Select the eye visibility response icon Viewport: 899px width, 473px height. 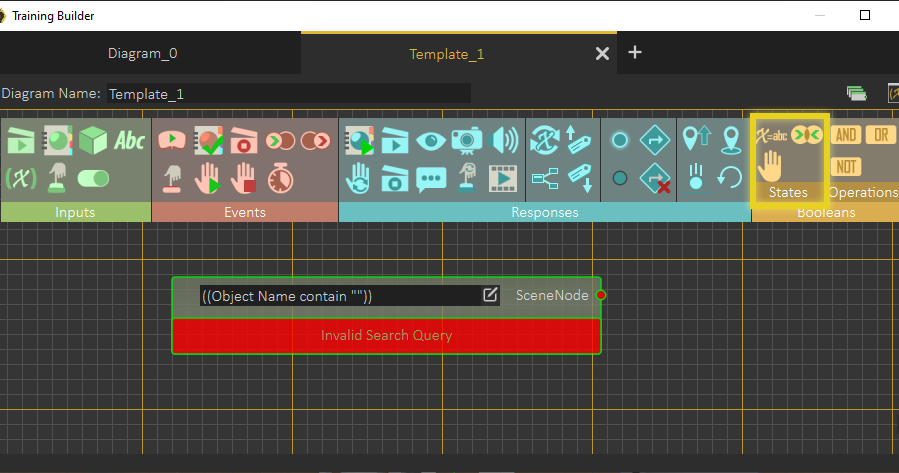coord(431,141)
